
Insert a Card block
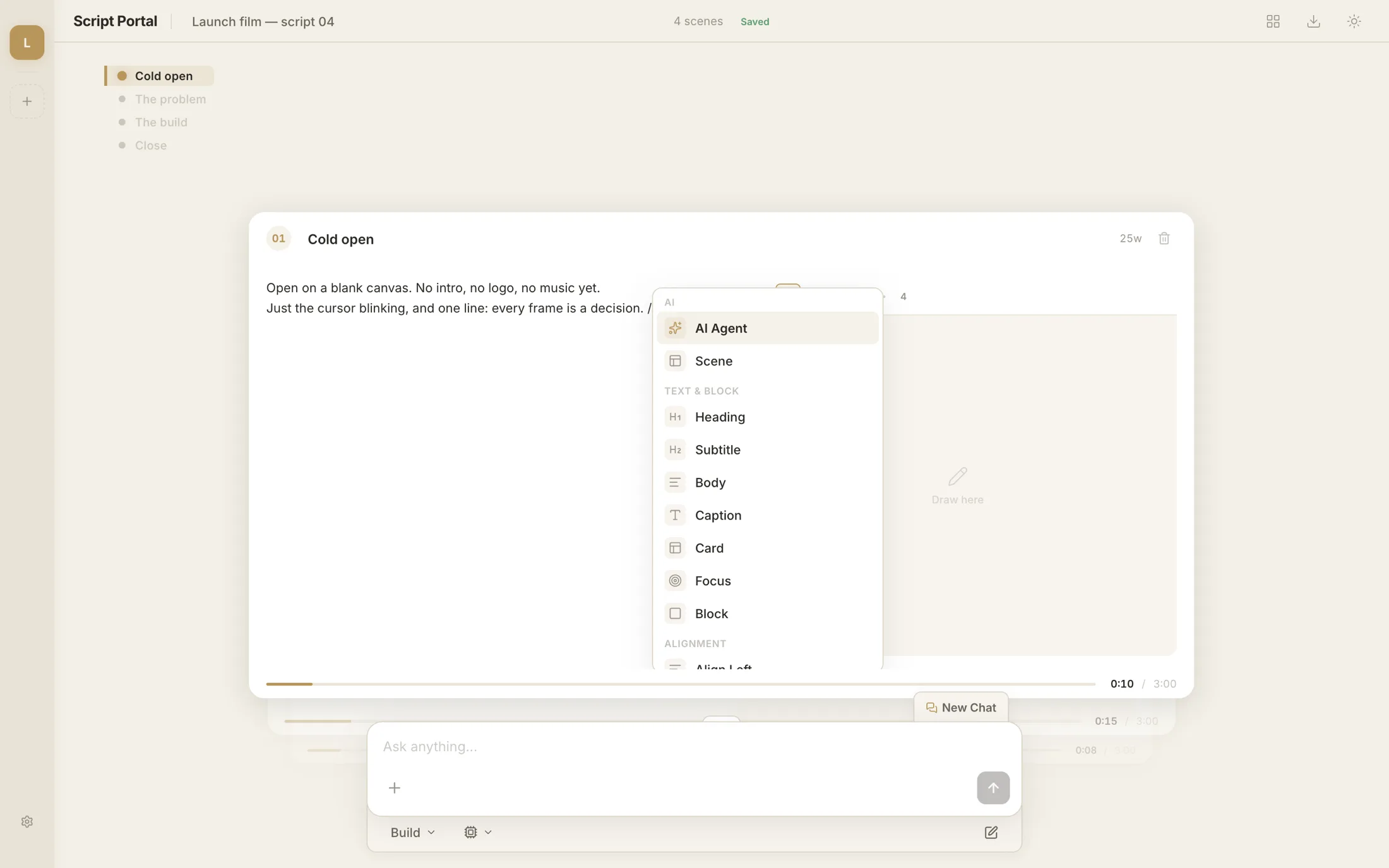[x=767, y=548]
